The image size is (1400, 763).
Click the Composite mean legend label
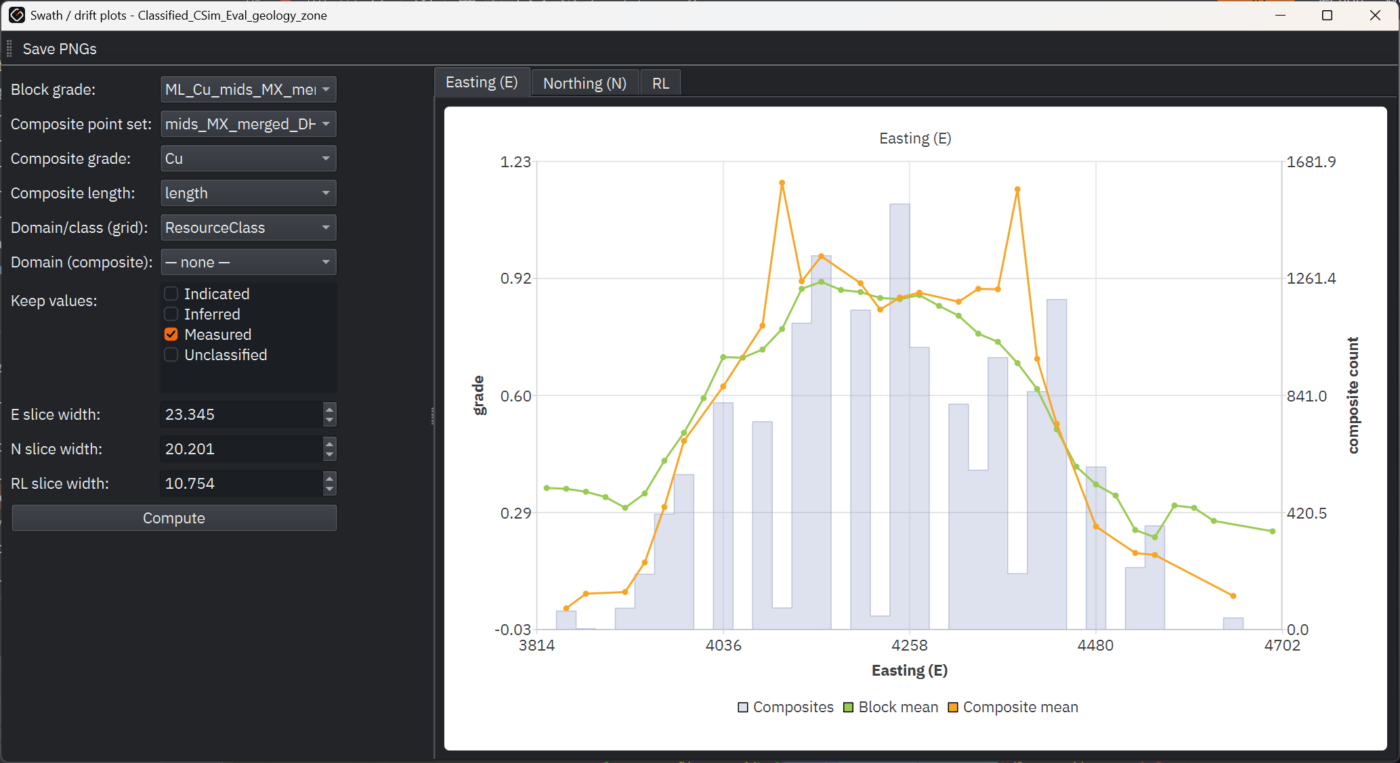tap(1021, 708)
